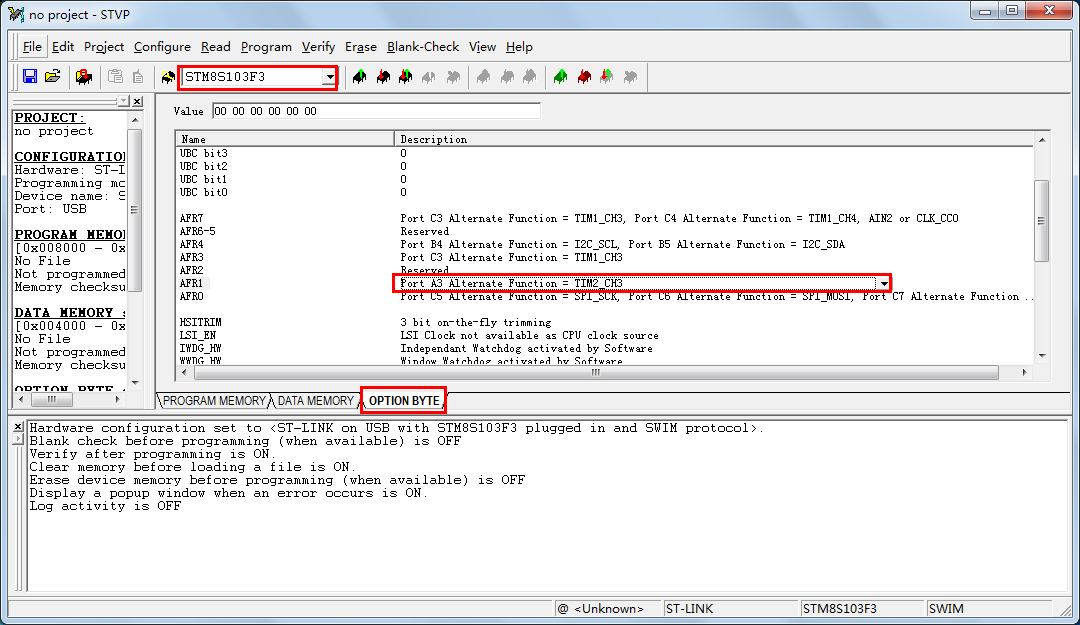Read all tabs with solid green chip icon
The image size is (1080, 625).
[x=561, y=76]
